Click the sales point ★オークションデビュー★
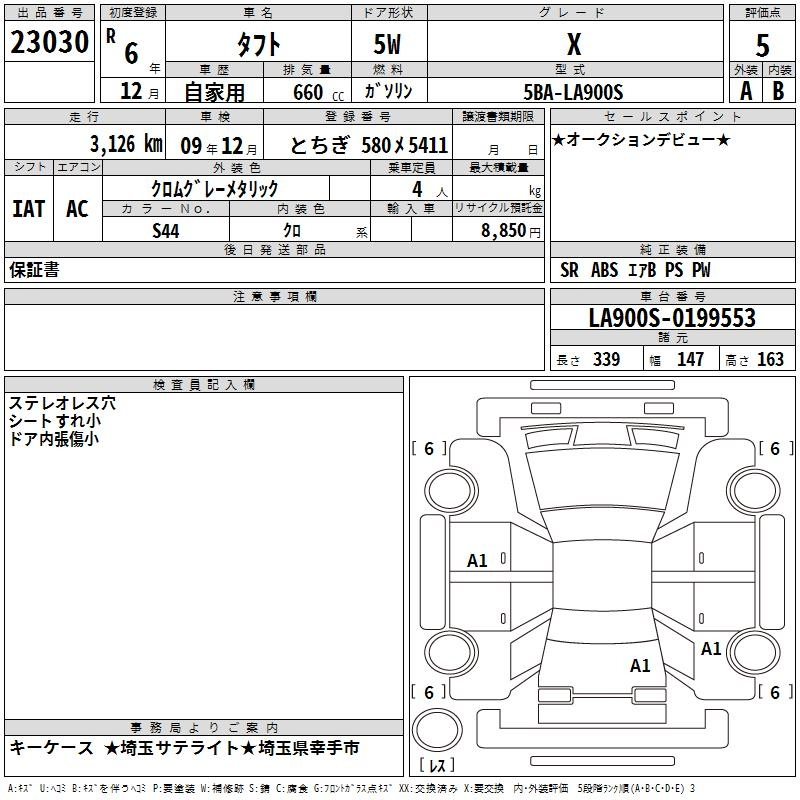 641,139
